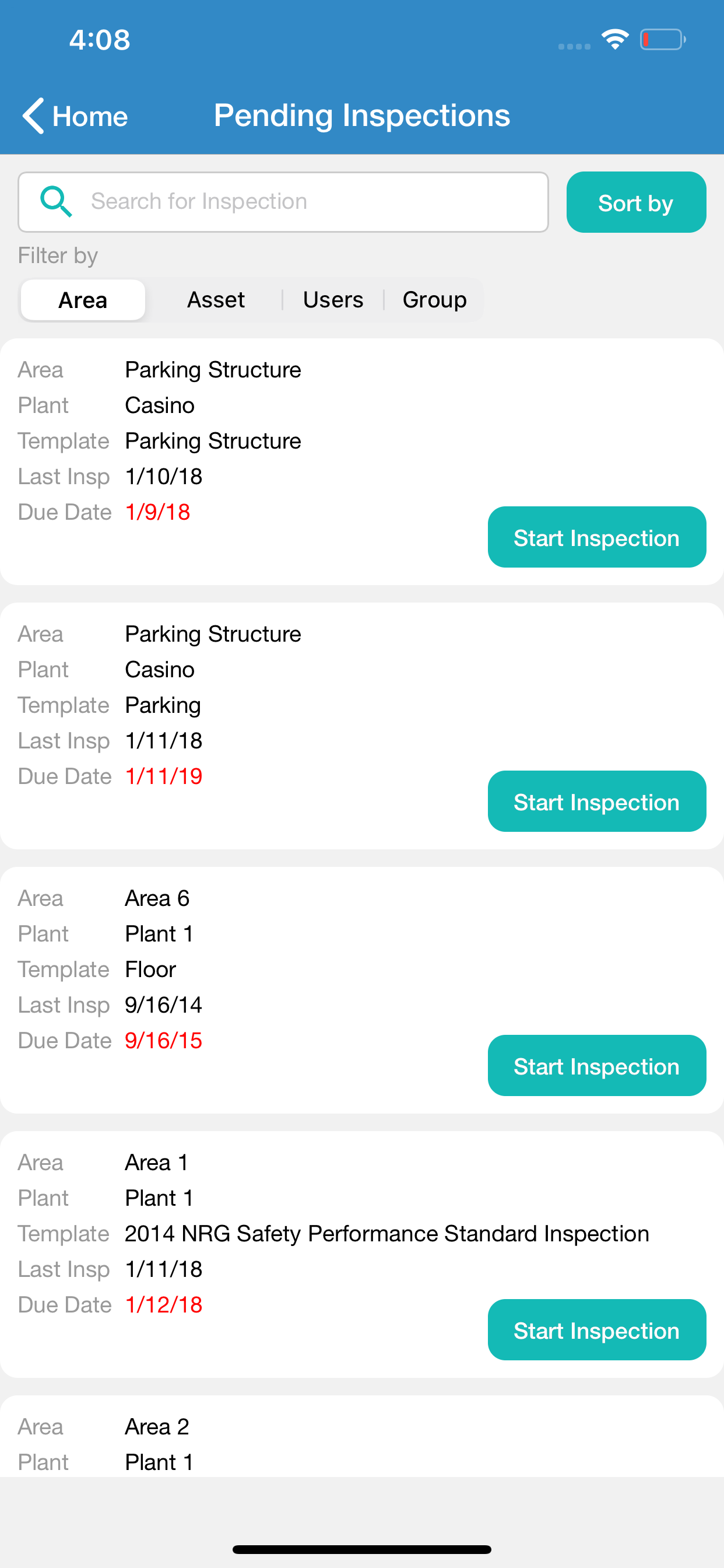The width and height of the screenshot is (724, 1568).
Task: Open the Area 2 Plant 1 inspection card
Action: tap(362, 1436)
